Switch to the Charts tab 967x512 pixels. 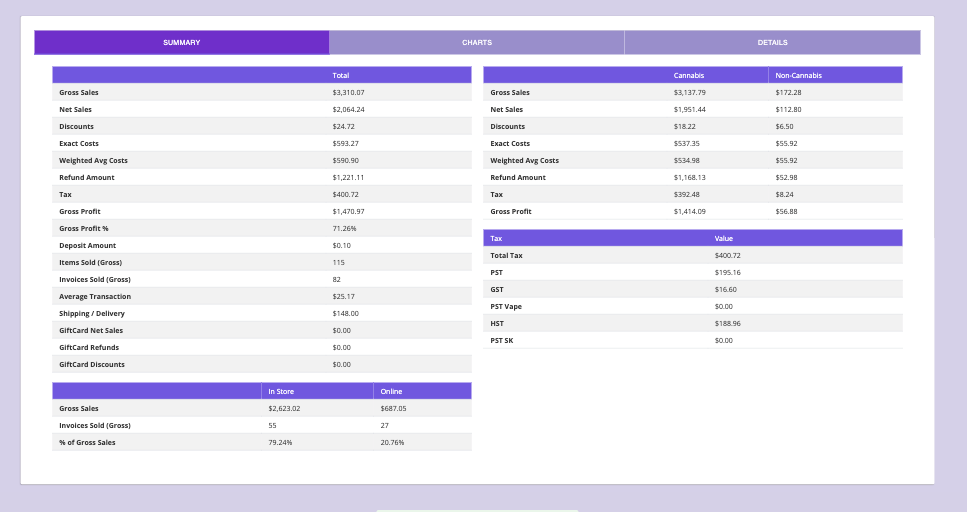476,42
